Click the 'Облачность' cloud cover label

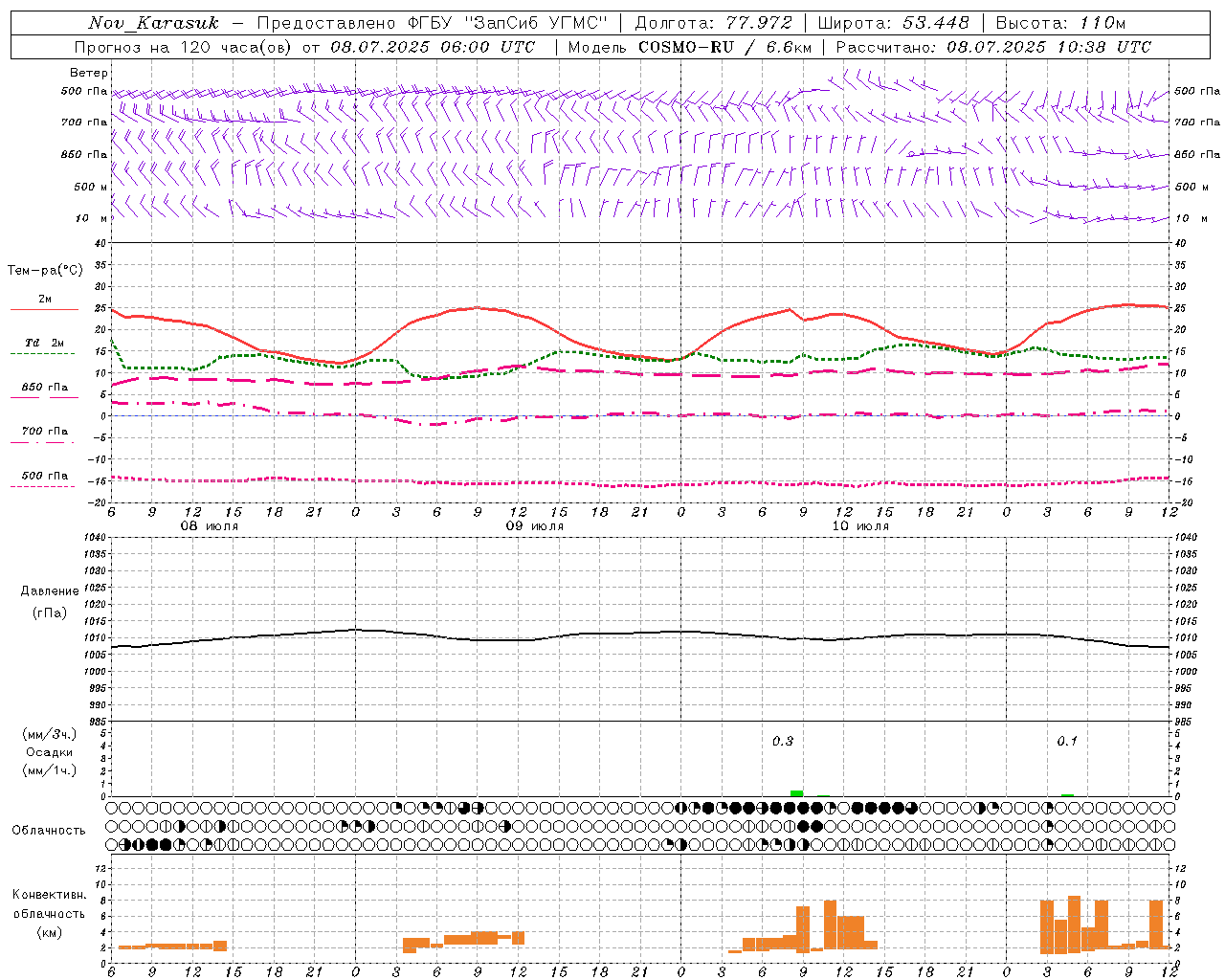pyautogui.click(x=49, y=831)
